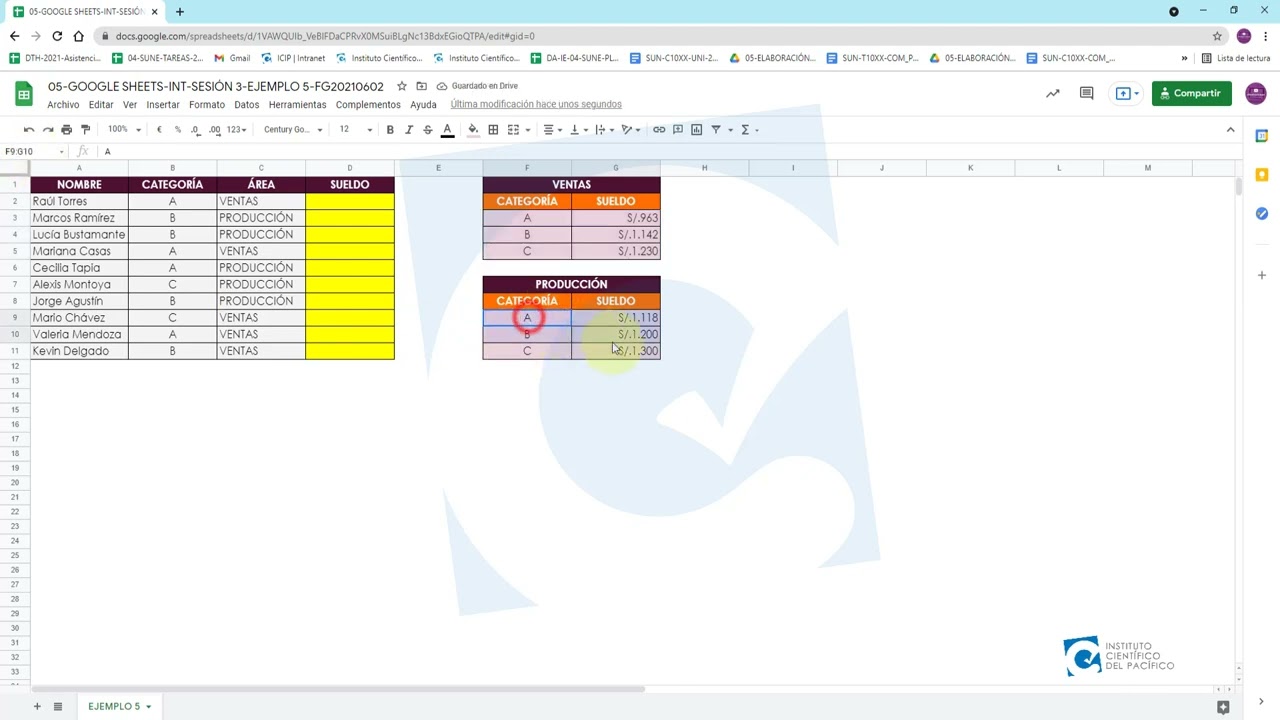Select the EJEMPLO 5 sheet tab
This screenshot has height=720, width=1280.
click(119, 707)
